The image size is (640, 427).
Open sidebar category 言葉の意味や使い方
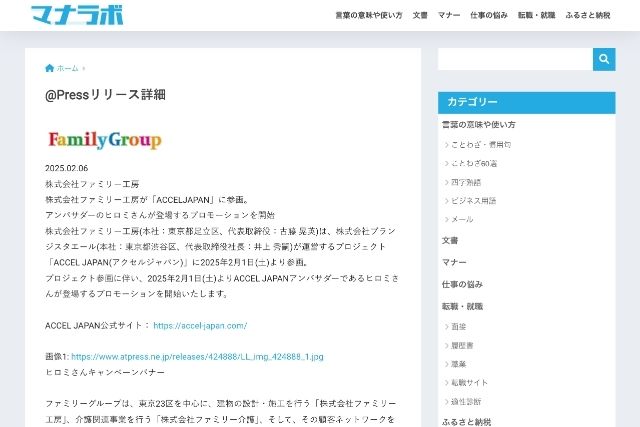[x=478, y=125]
